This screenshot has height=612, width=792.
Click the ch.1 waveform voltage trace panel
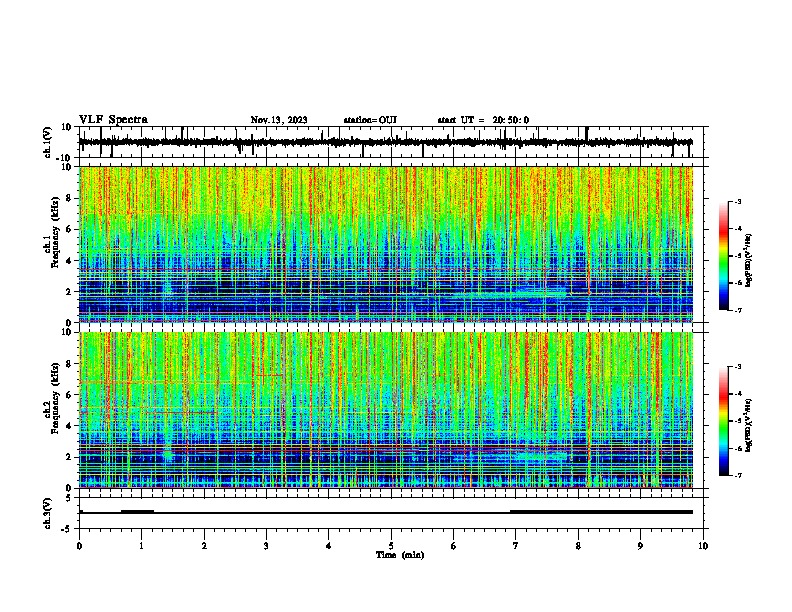[393, 142]
